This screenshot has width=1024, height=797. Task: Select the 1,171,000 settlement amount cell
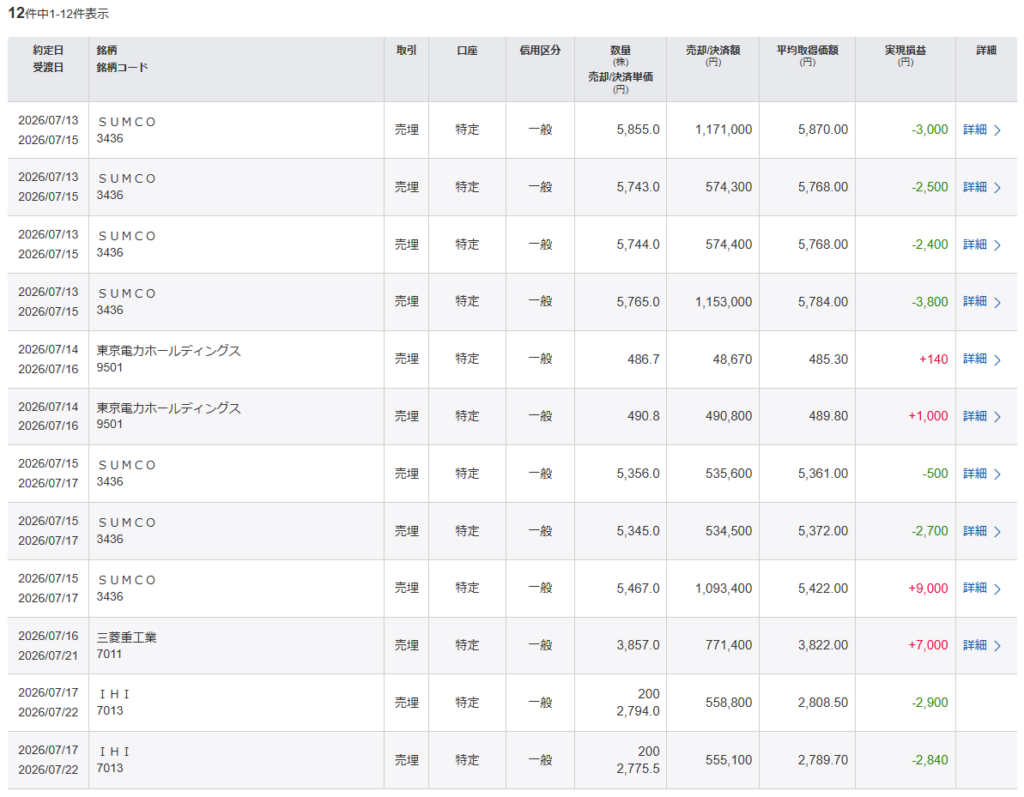724,130
